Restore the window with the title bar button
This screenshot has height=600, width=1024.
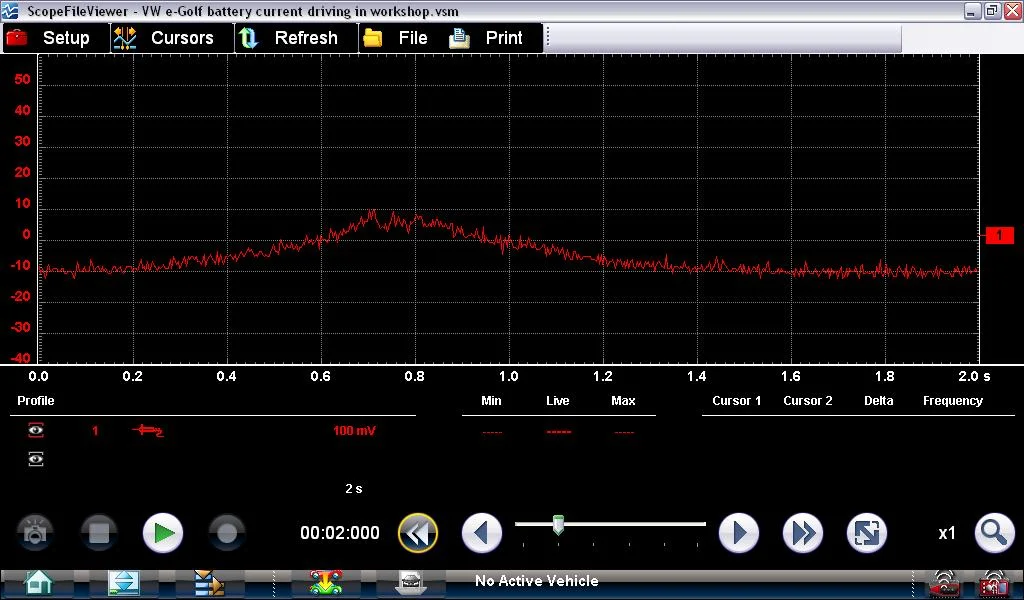coord(992,10)
